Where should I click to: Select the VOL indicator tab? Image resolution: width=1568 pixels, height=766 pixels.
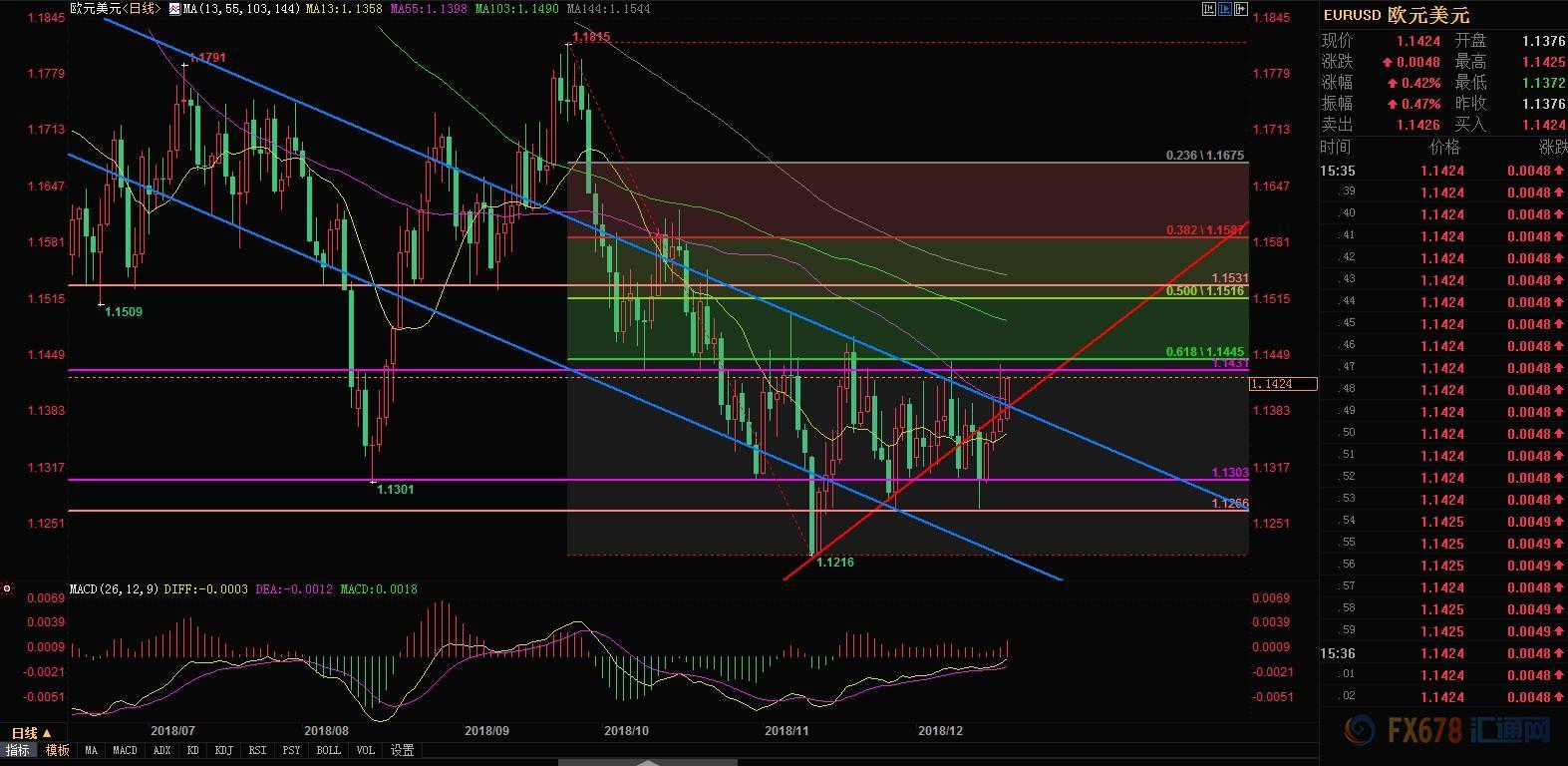pos(366,750)
